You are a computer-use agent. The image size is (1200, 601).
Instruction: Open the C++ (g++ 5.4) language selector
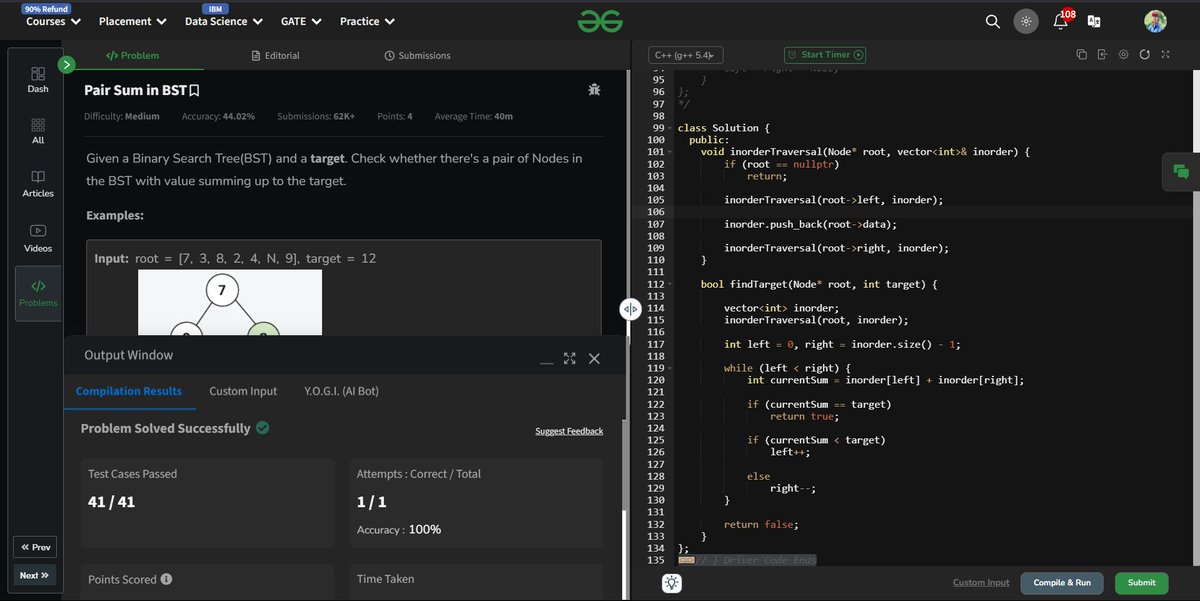686,56
